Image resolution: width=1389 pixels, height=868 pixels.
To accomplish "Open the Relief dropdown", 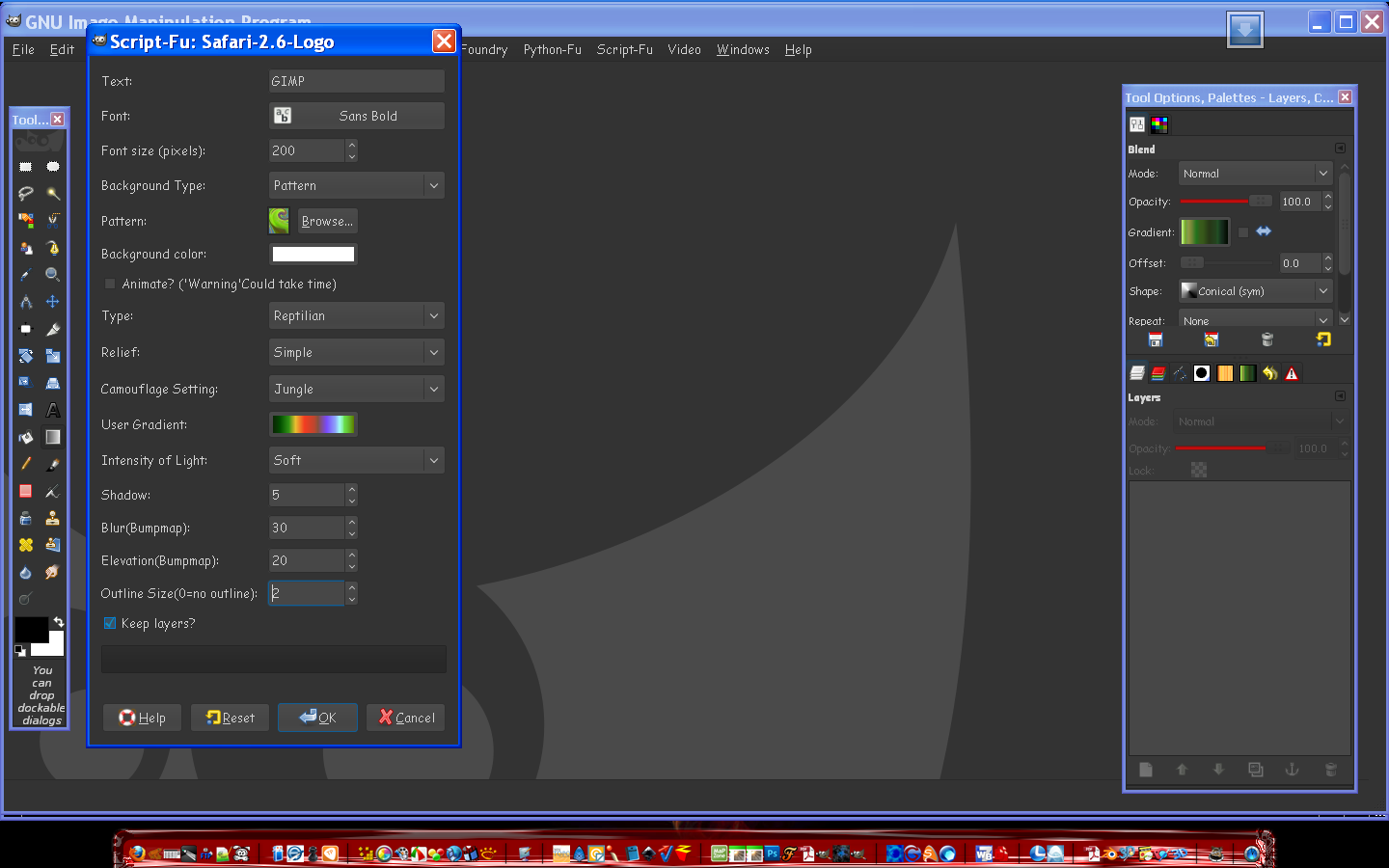I will click(x=356, y=352).
